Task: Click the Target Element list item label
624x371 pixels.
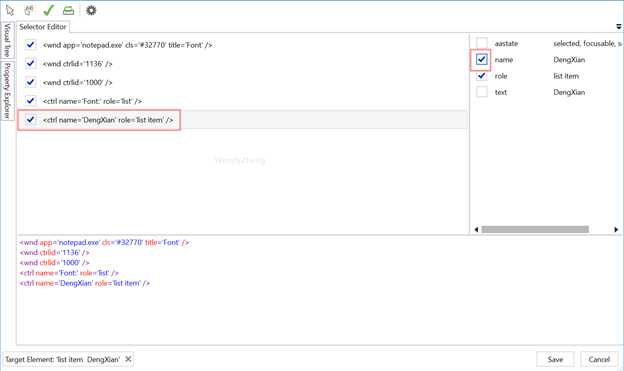Action: point(62,359)
